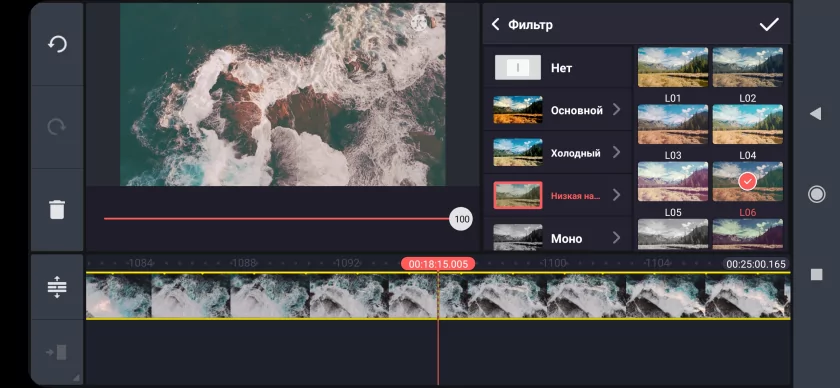Apply the L02 filter thumbnail

click(748, 67)
